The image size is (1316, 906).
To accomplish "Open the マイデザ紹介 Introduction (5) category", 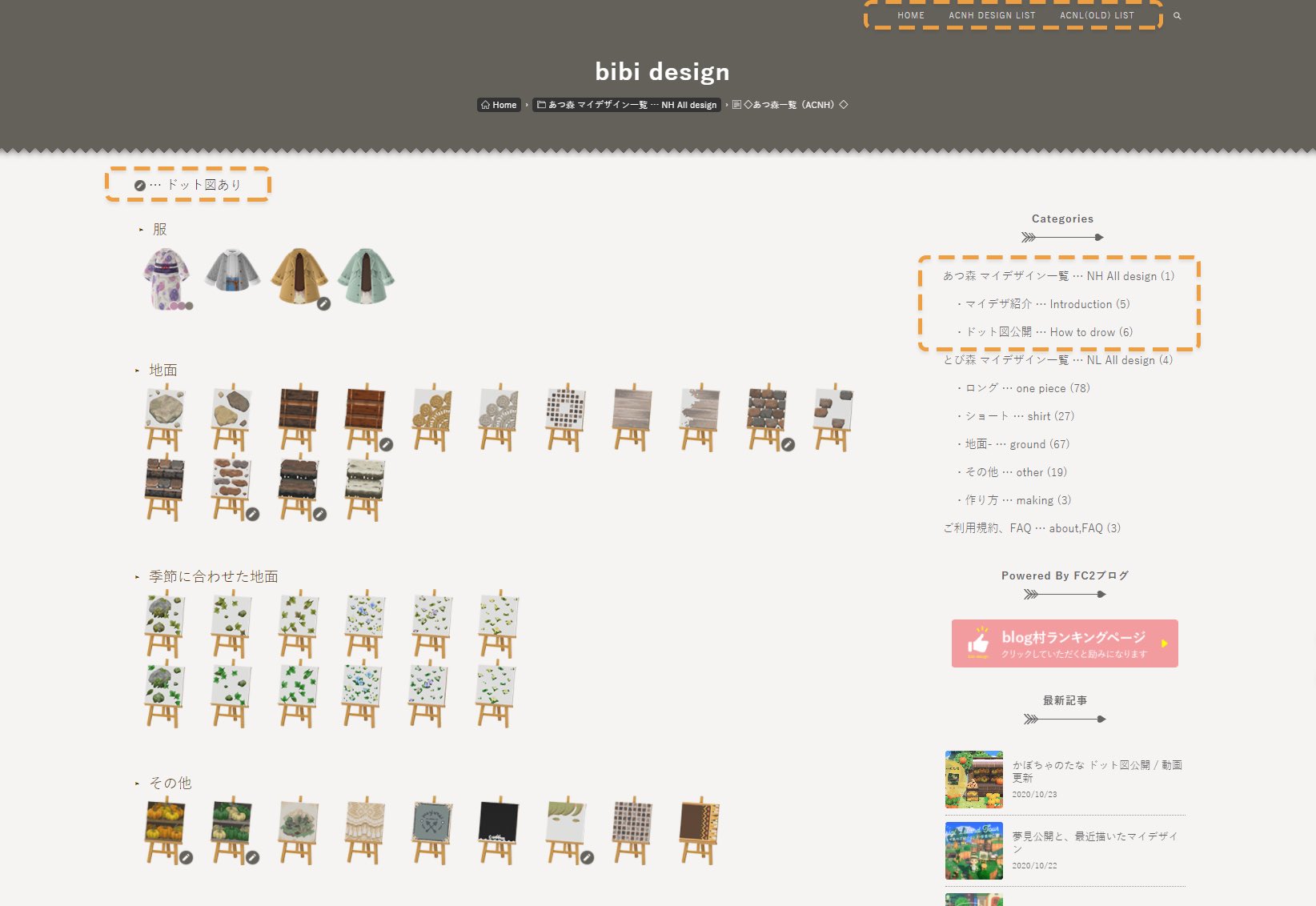I will click(x=1044, y=304).
